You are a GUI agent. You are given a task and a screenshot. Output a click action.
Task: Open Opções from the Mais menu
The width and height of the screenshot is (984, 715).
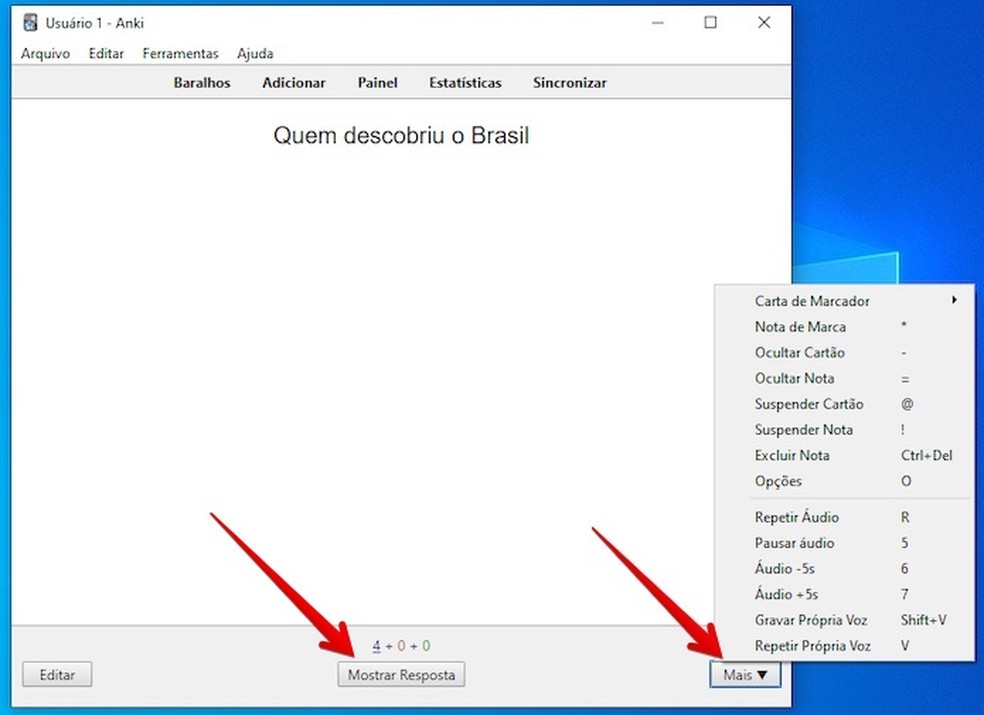pyautogui.click(x=777, y=481)
